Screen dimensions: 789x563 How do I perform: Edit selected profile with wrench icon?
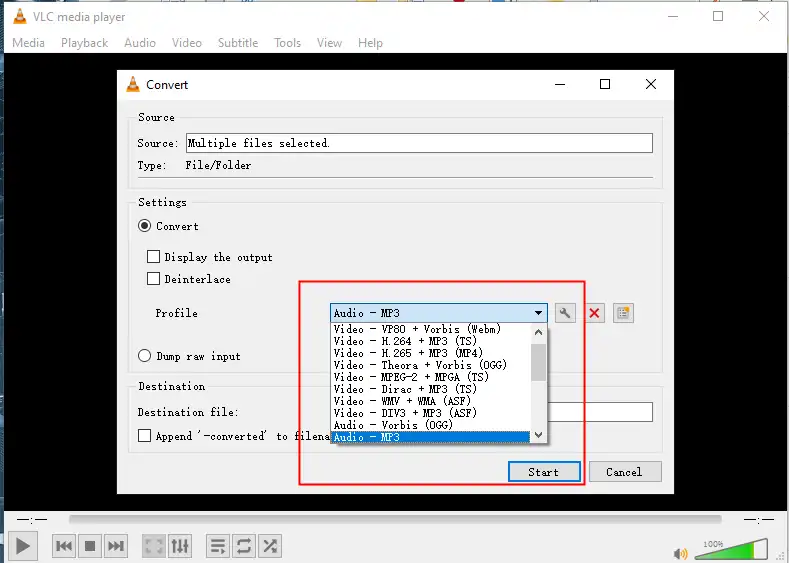click(565, 313)
